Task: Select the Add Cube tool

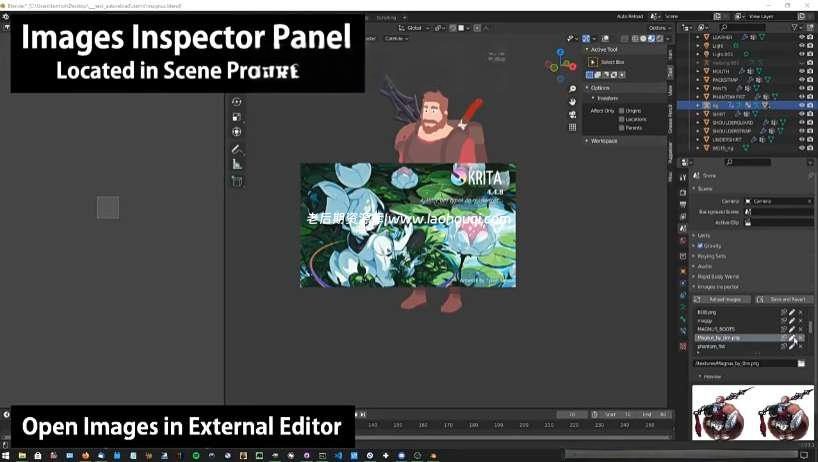Action: tap(236, 181)
